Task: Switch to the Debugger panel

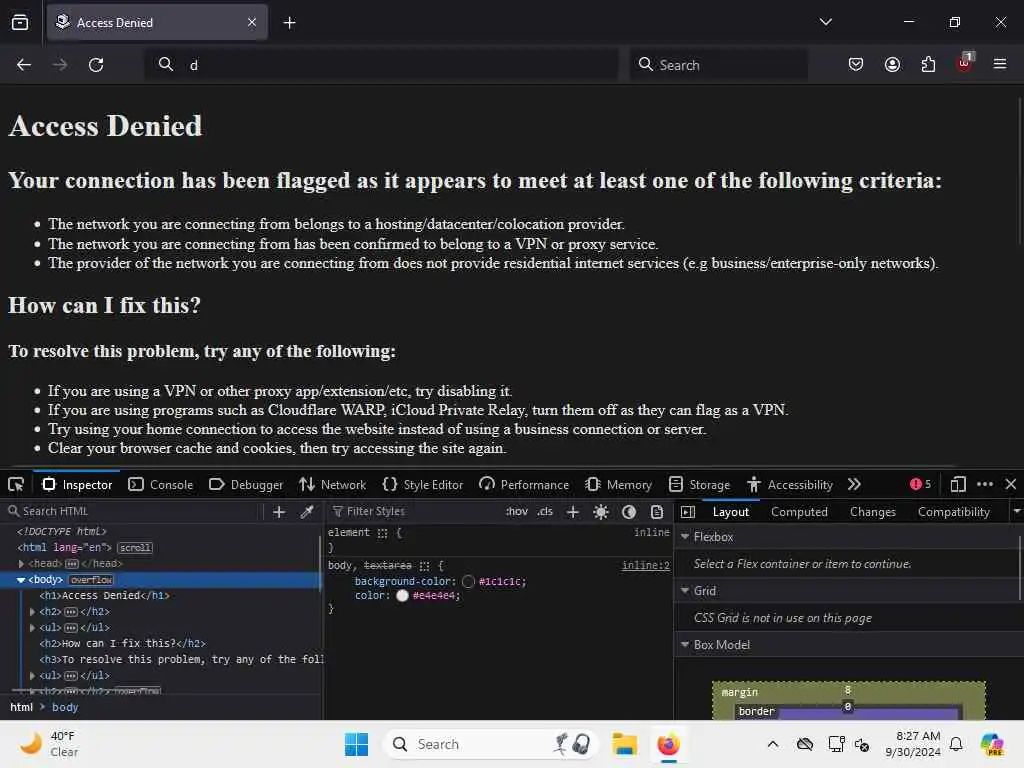Action: (x=246, y=485)
